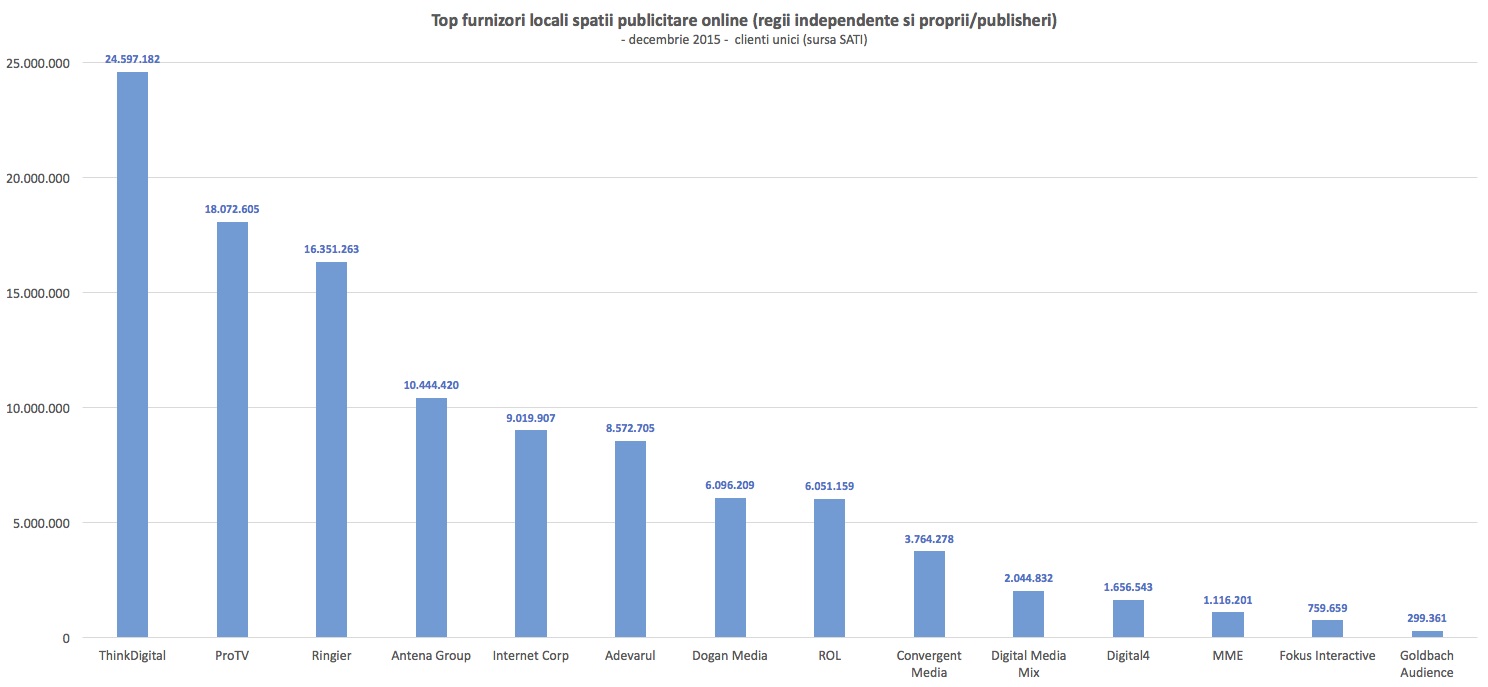Select the ProTV bar
The width and height of the screenshot is (1488, 687).
pyautogui.click(x=232, y=429)
